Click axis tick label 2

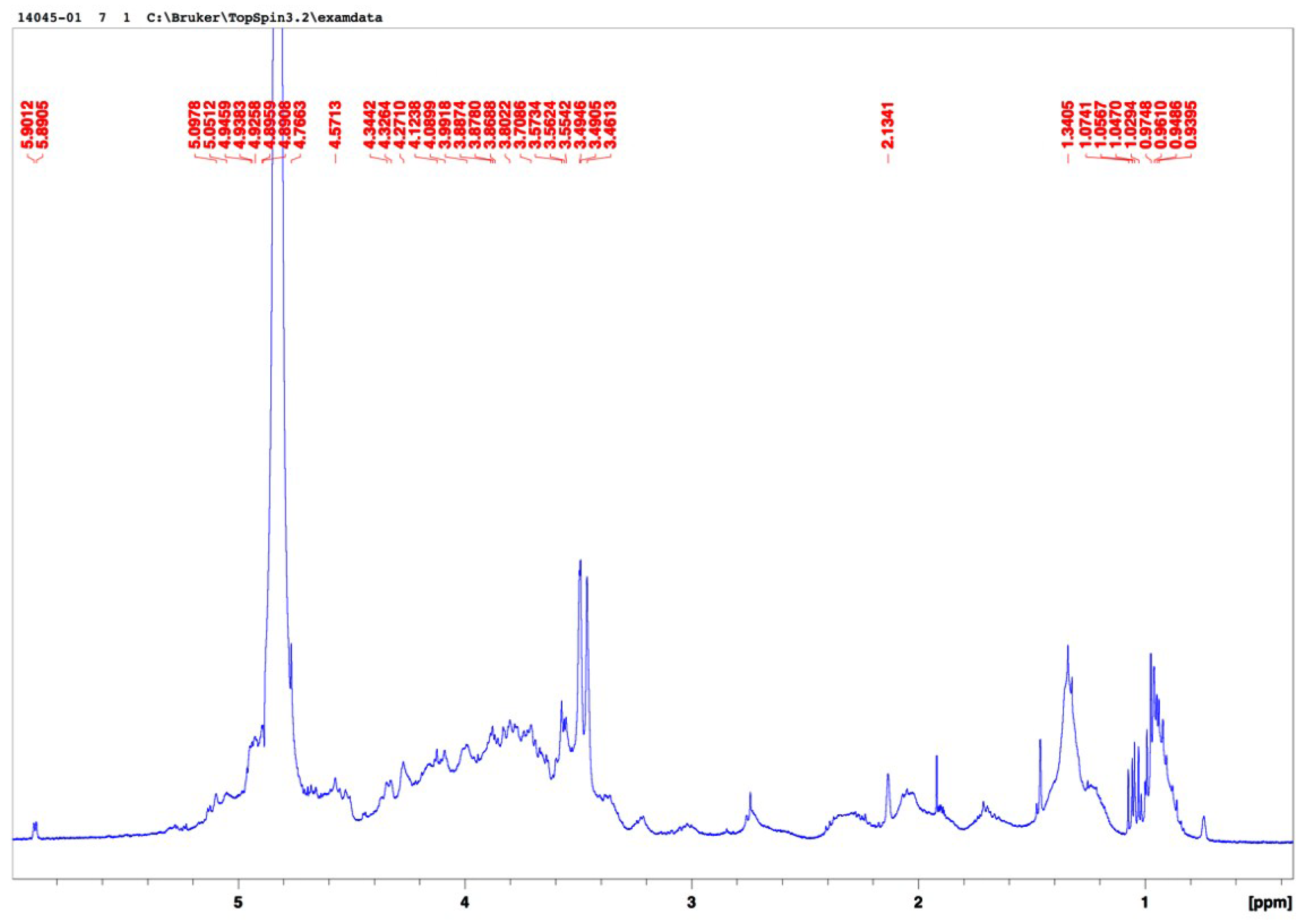pos(918,903)
